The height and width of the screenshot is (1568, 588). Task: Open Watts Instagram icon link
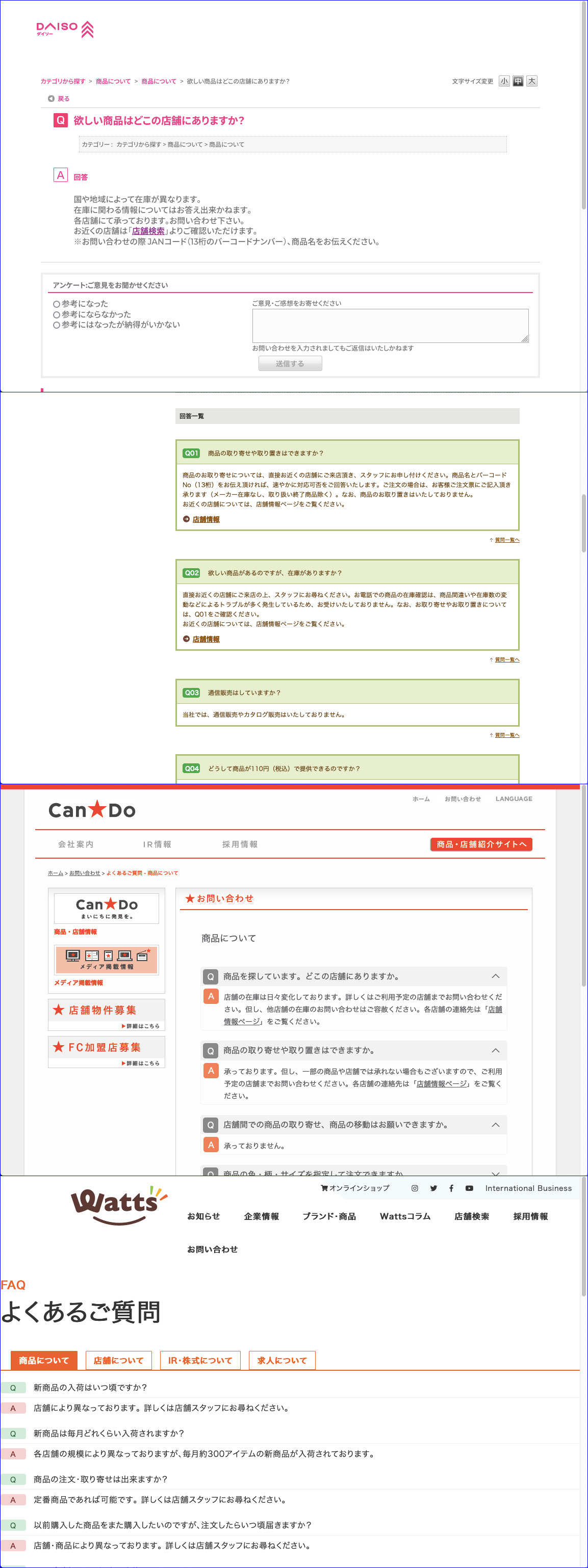[414, 1187]
